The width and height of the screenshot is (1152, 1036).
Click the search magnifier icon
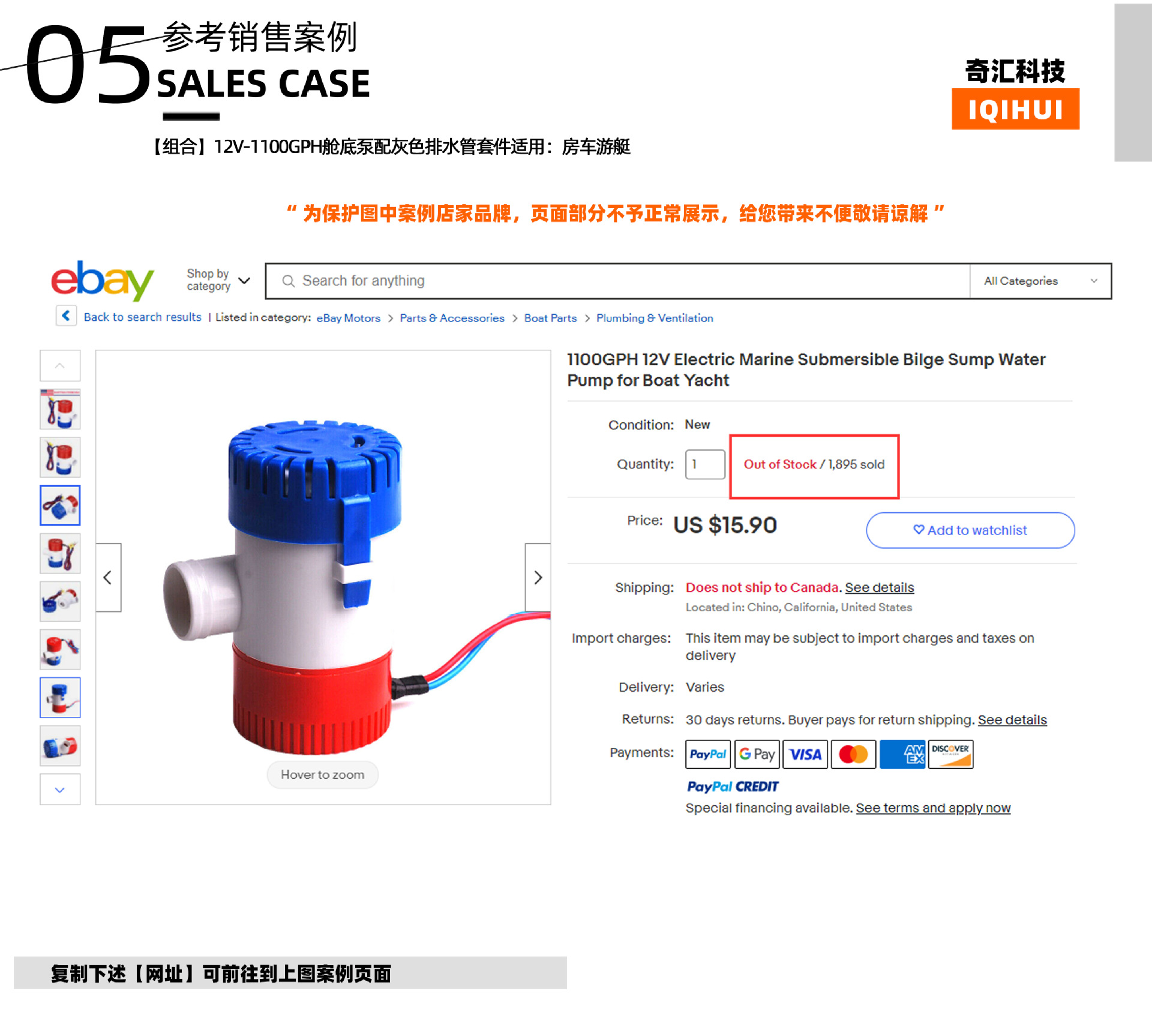289,281
